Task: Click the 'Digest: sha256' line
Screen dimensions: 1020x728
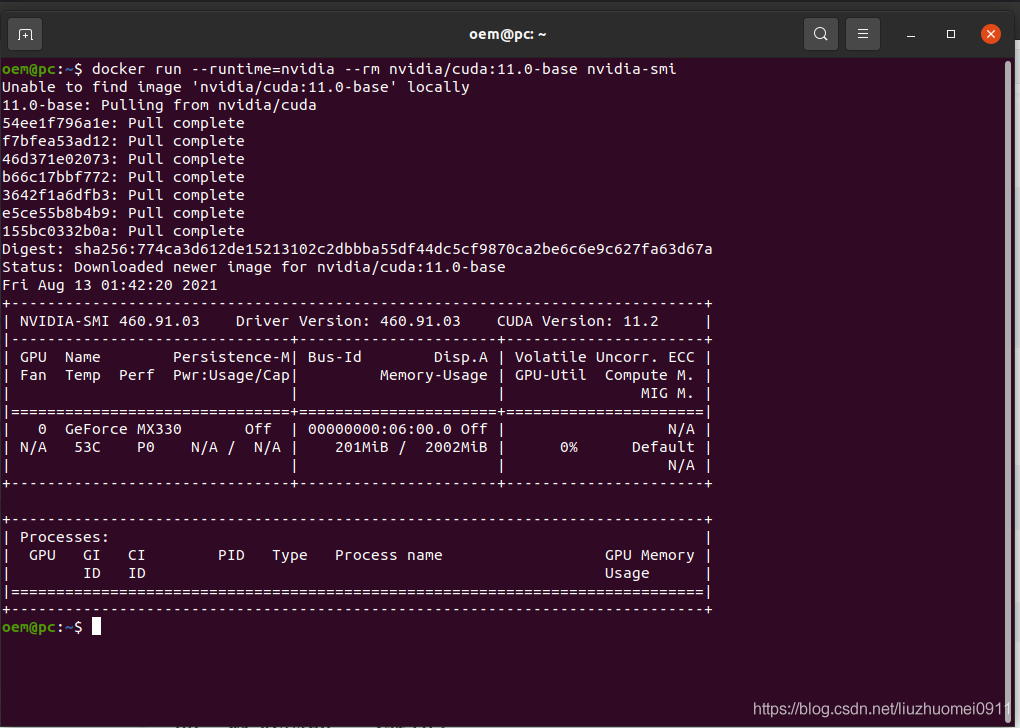Action: [357, 249]
